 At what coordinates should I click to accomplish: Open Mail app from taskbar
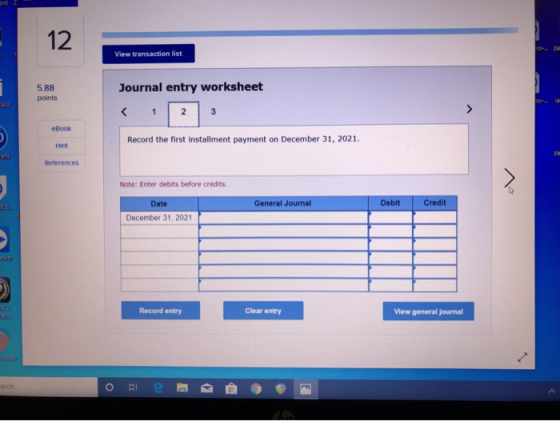tap(207, 388)
